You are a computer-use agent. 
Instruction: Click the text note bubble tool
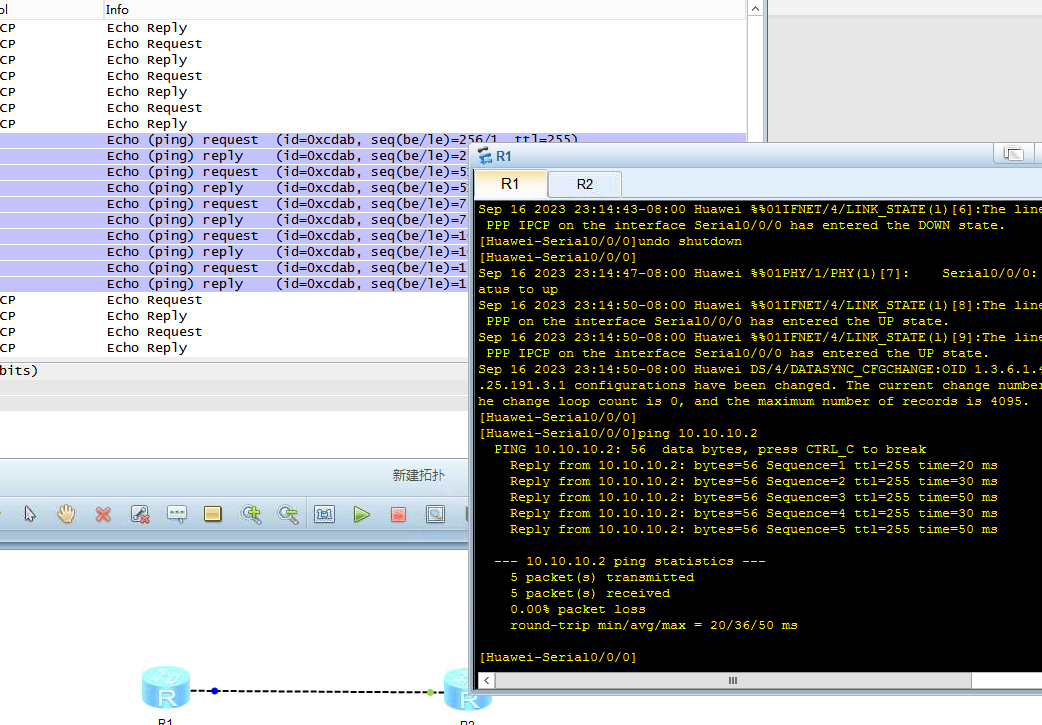click(x=177, y=514)
